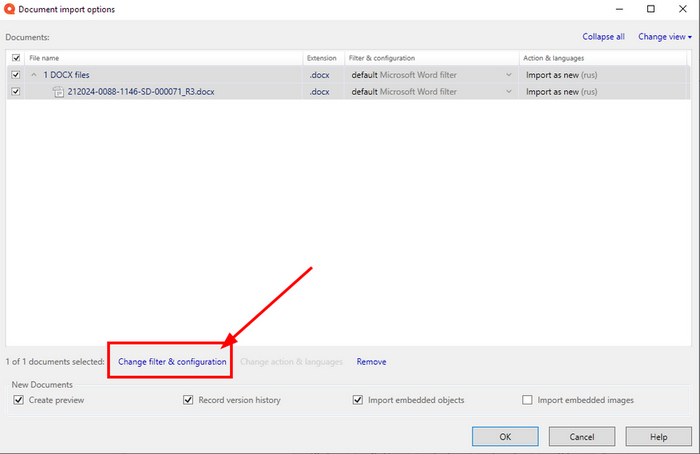Click the document icon beside 212024-0088-1146-SD-000071_R3.docx
This screenshot has width=700, height=454.
pos(58,92)
